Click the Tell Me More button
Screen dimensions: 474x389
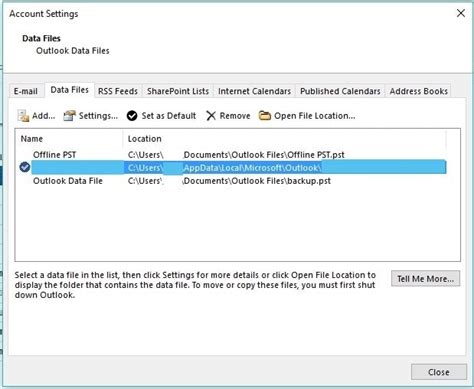[425, 279]
